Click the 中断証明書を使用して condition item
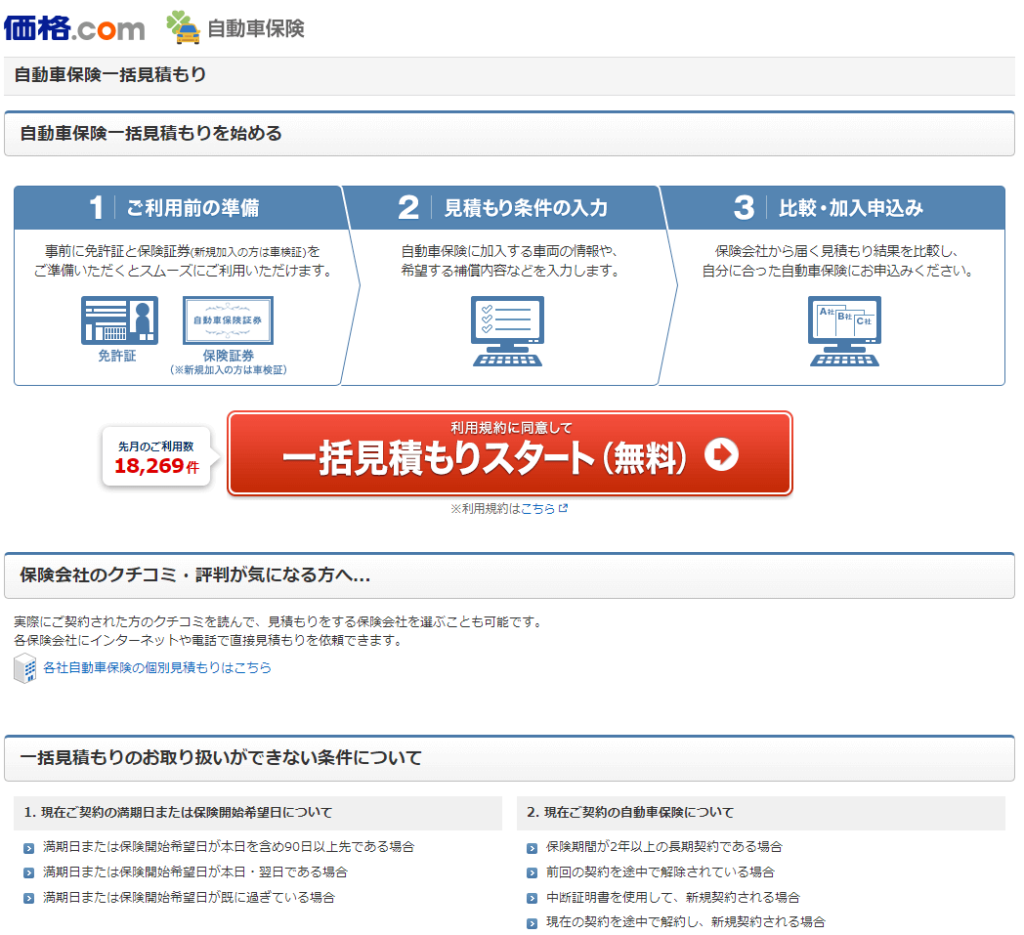Image resolution: width=1024 pixels, height=935 pixels. tap(672, 897)
